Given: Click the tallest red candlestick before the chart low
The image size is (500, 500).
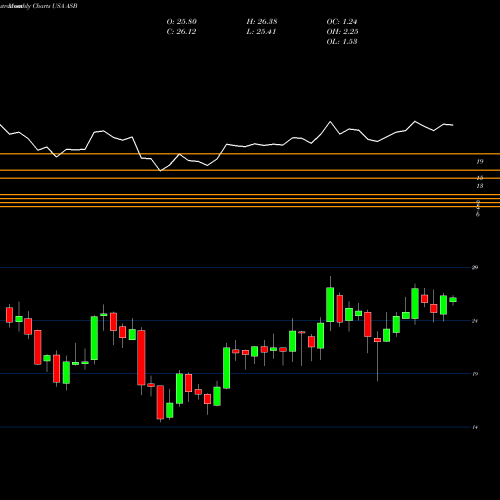Looking at the screenshot, I should click(x=141, y=358).
